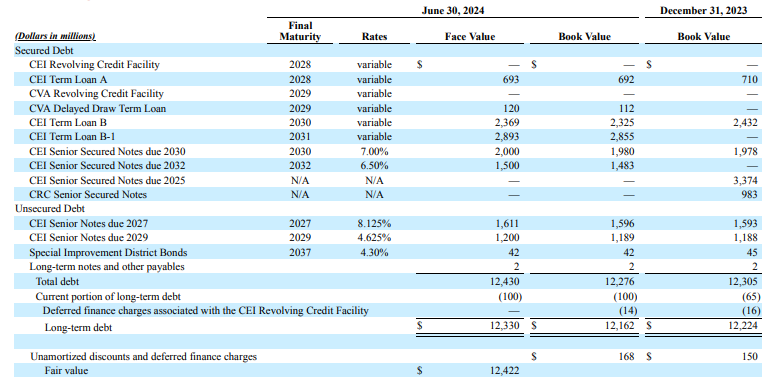Select the 6.50% rate cell
The width and height of the screenshot is (762, 377).
pos(375,165)
